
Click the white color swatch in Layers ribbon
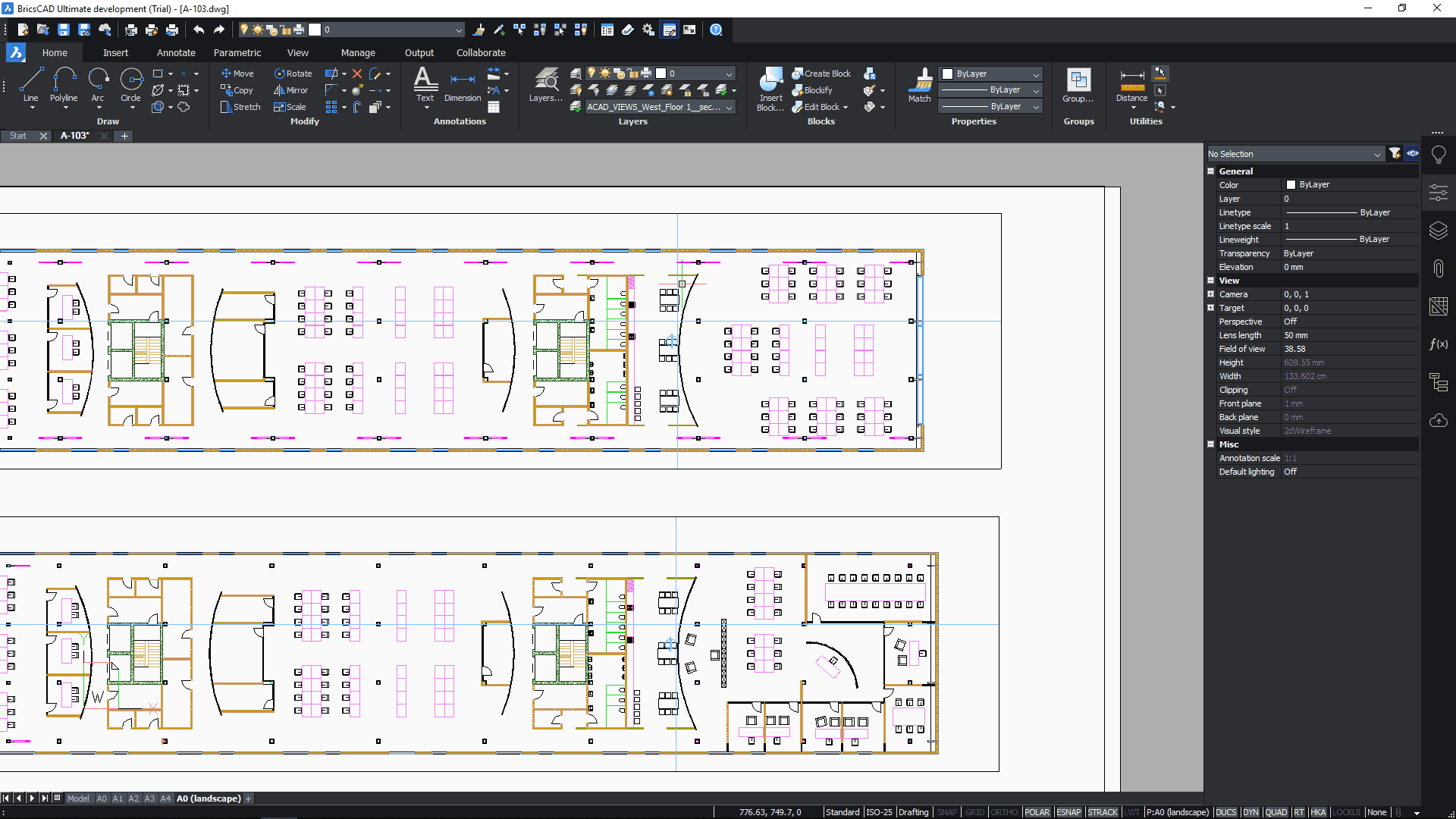(661, 74)
